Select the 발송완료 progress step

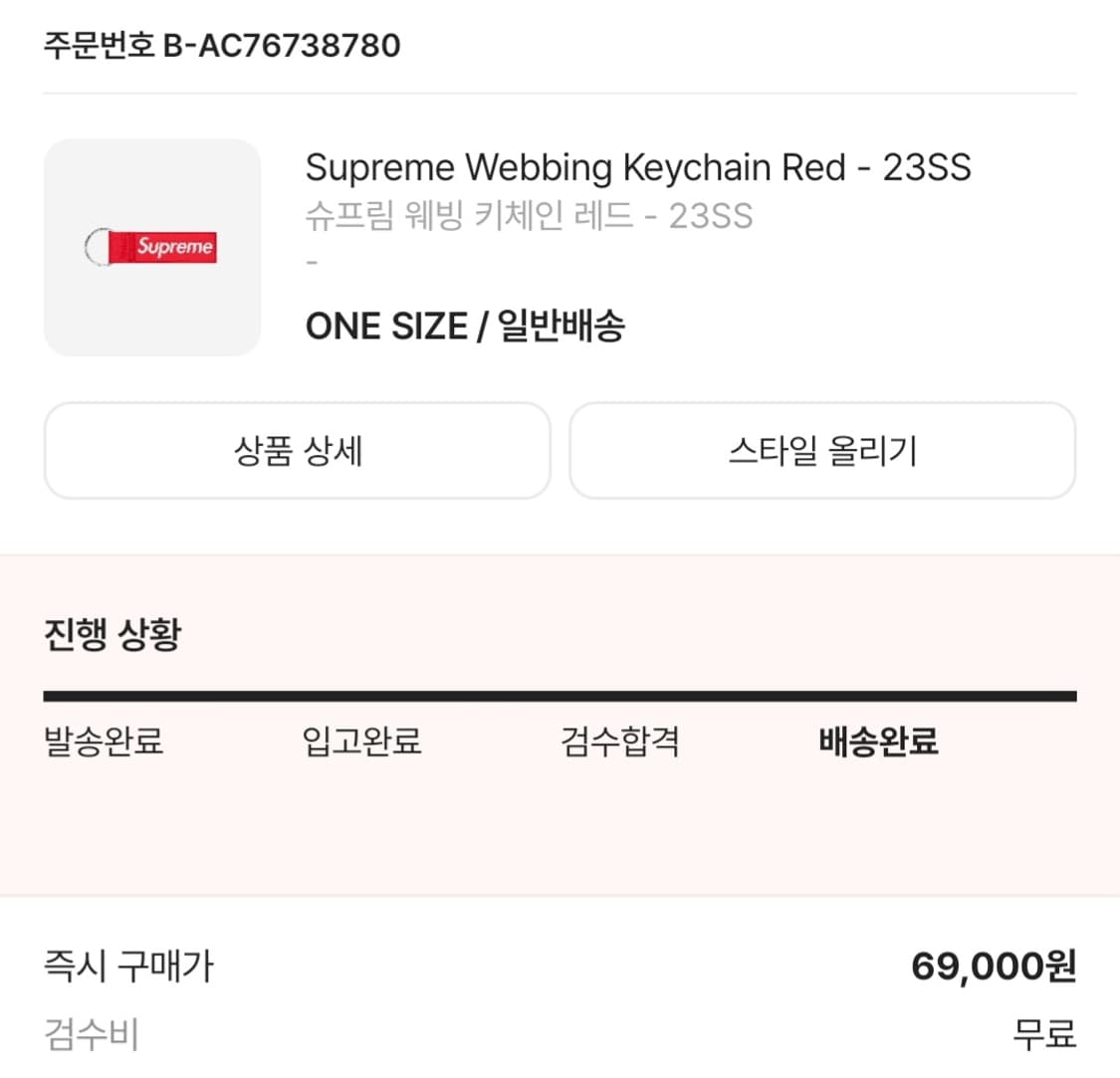[x=104, y=742]
